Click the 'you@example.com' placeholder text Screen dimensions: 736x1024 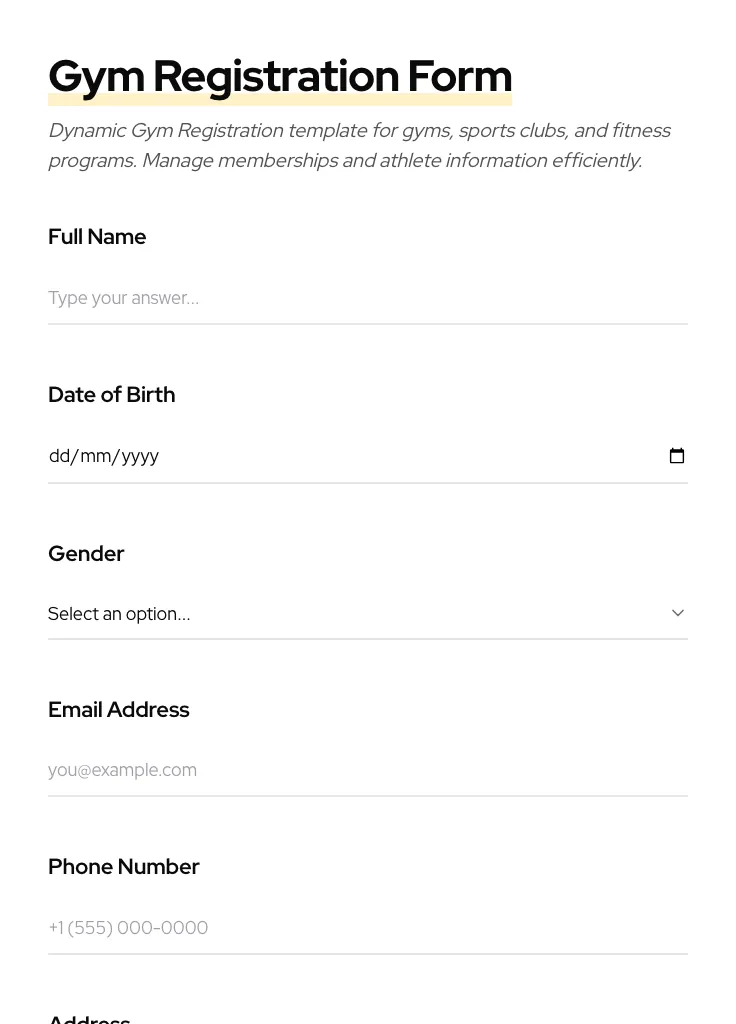tap(122, 770)
